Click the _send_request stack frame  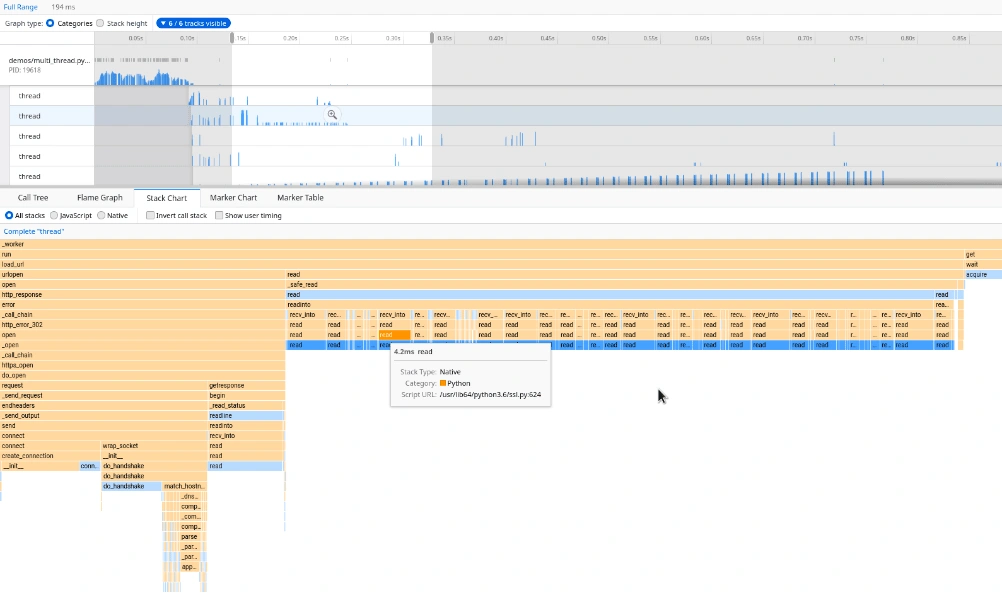pos(104,396)
